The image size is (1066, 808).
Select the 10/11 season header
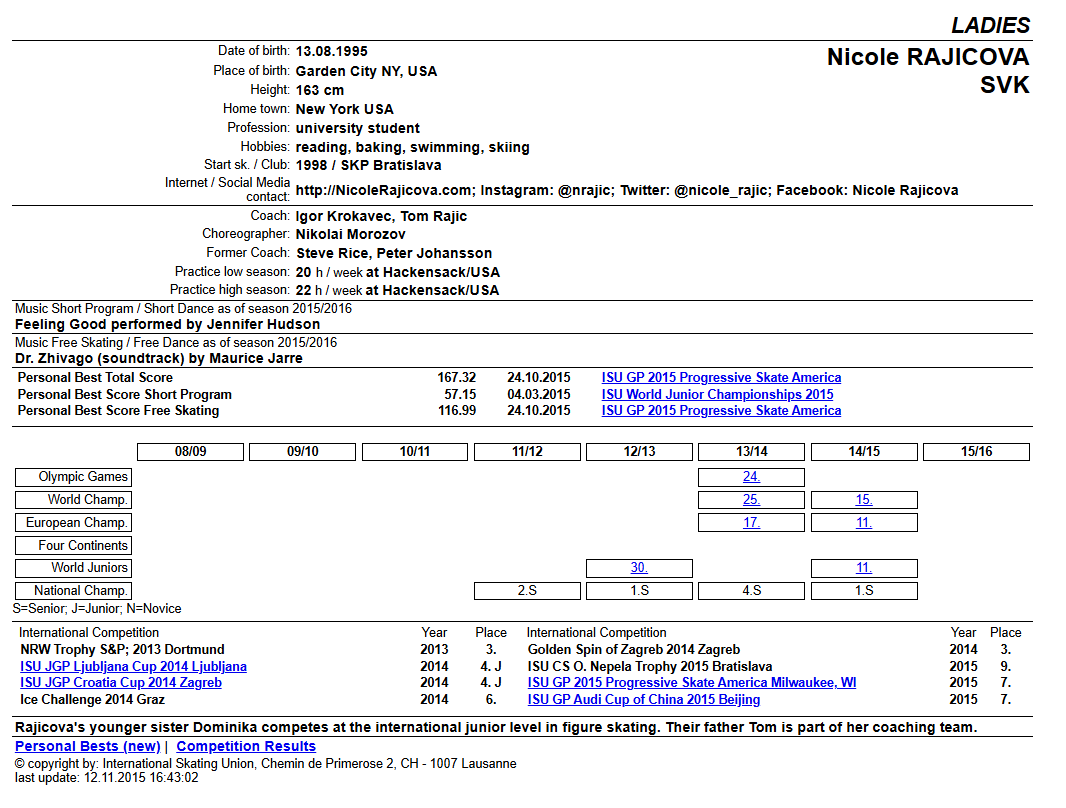(415, 452)
